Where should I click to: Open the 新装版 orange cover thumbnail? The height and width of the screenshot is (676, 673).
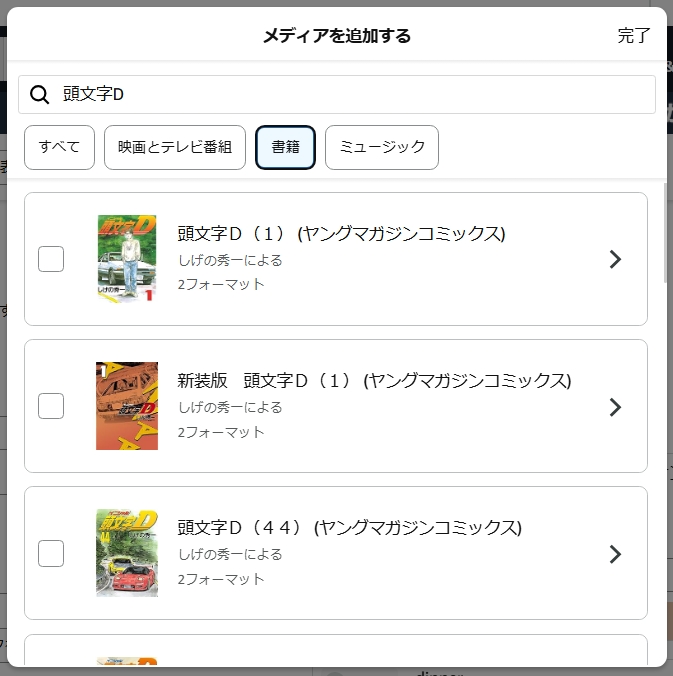coord(127,406)
